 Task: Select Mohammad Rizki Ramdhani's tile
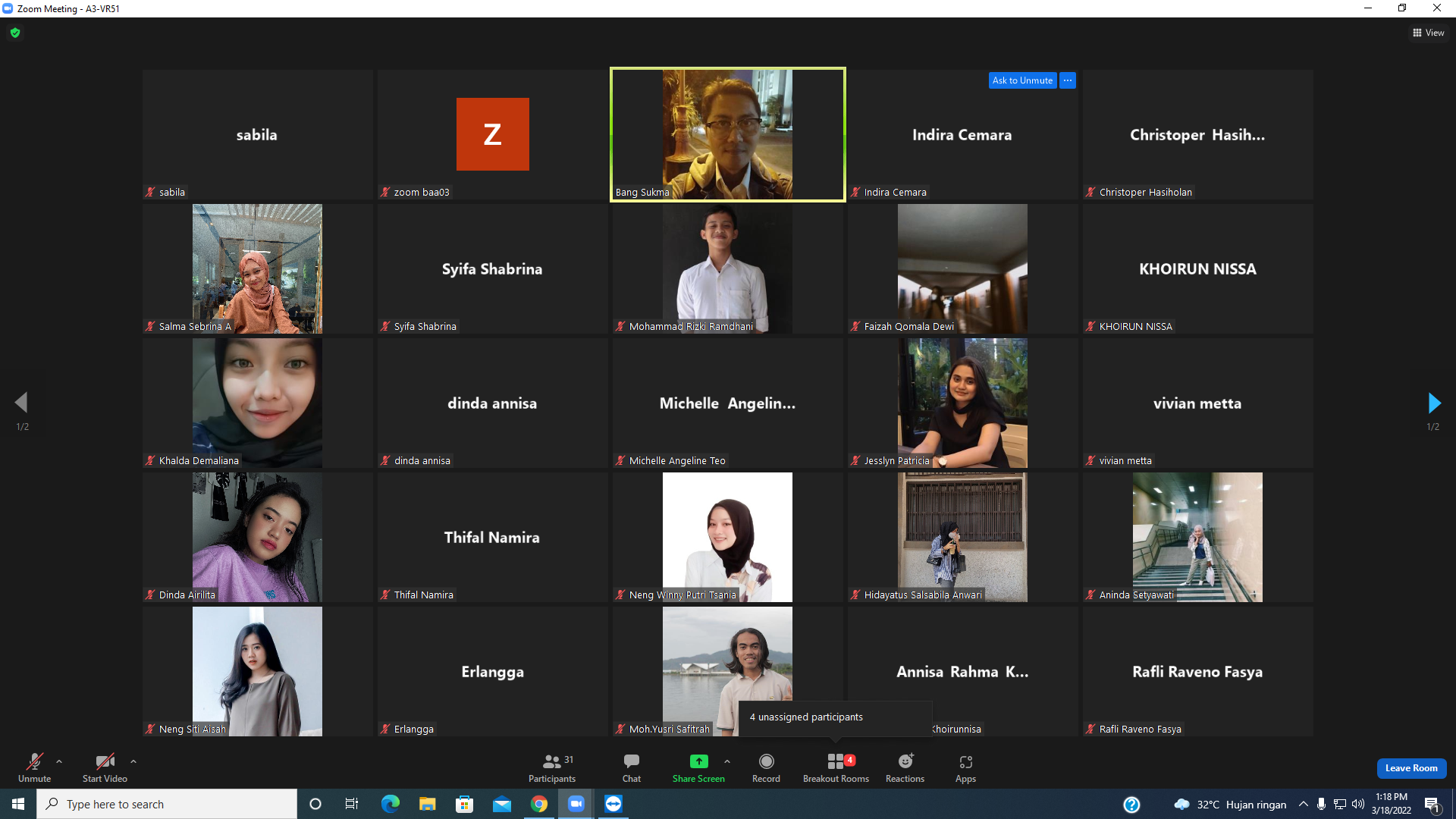click(727, 268)
